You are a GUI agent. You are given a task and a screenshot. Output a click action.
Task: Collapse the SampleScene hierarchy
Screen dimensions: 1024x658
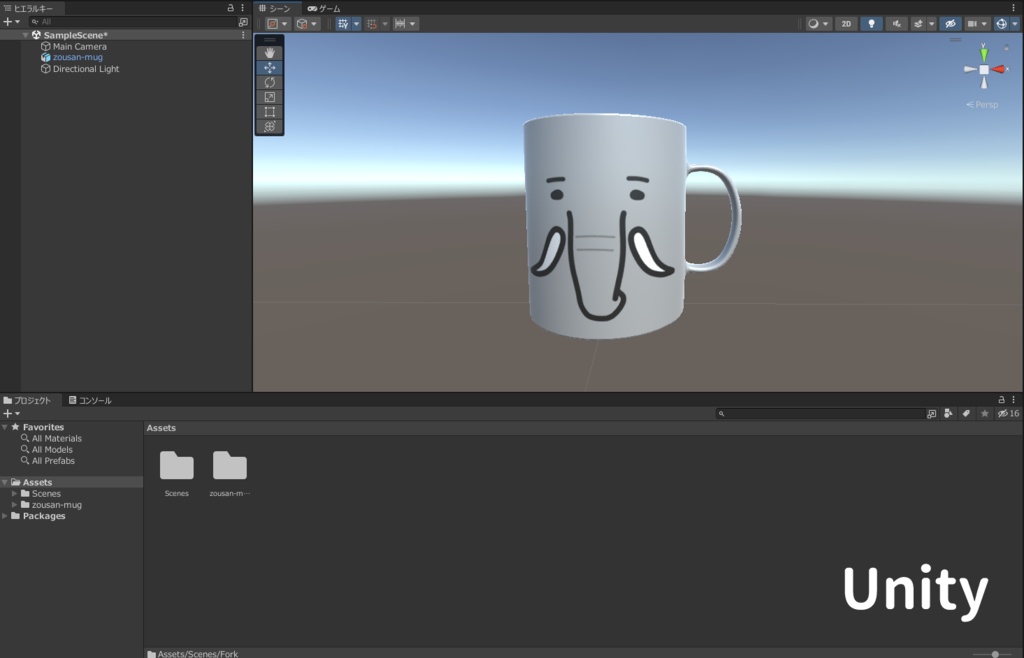coord(24,34)
